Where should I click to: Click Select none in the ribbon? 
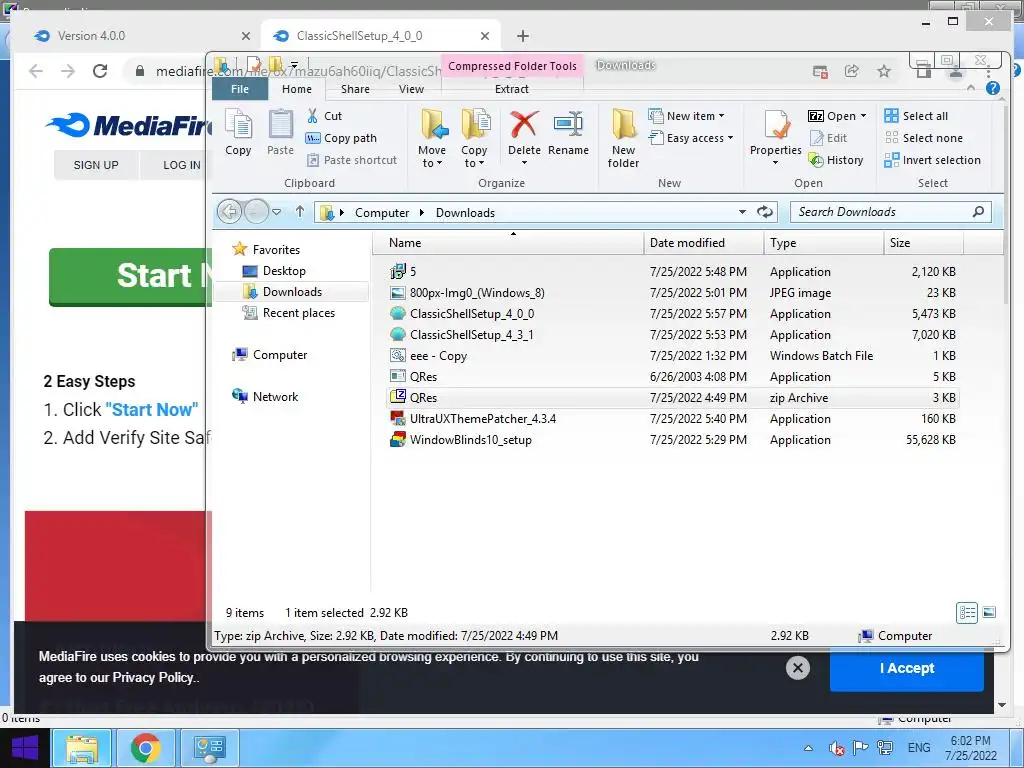tap(923, 138)
